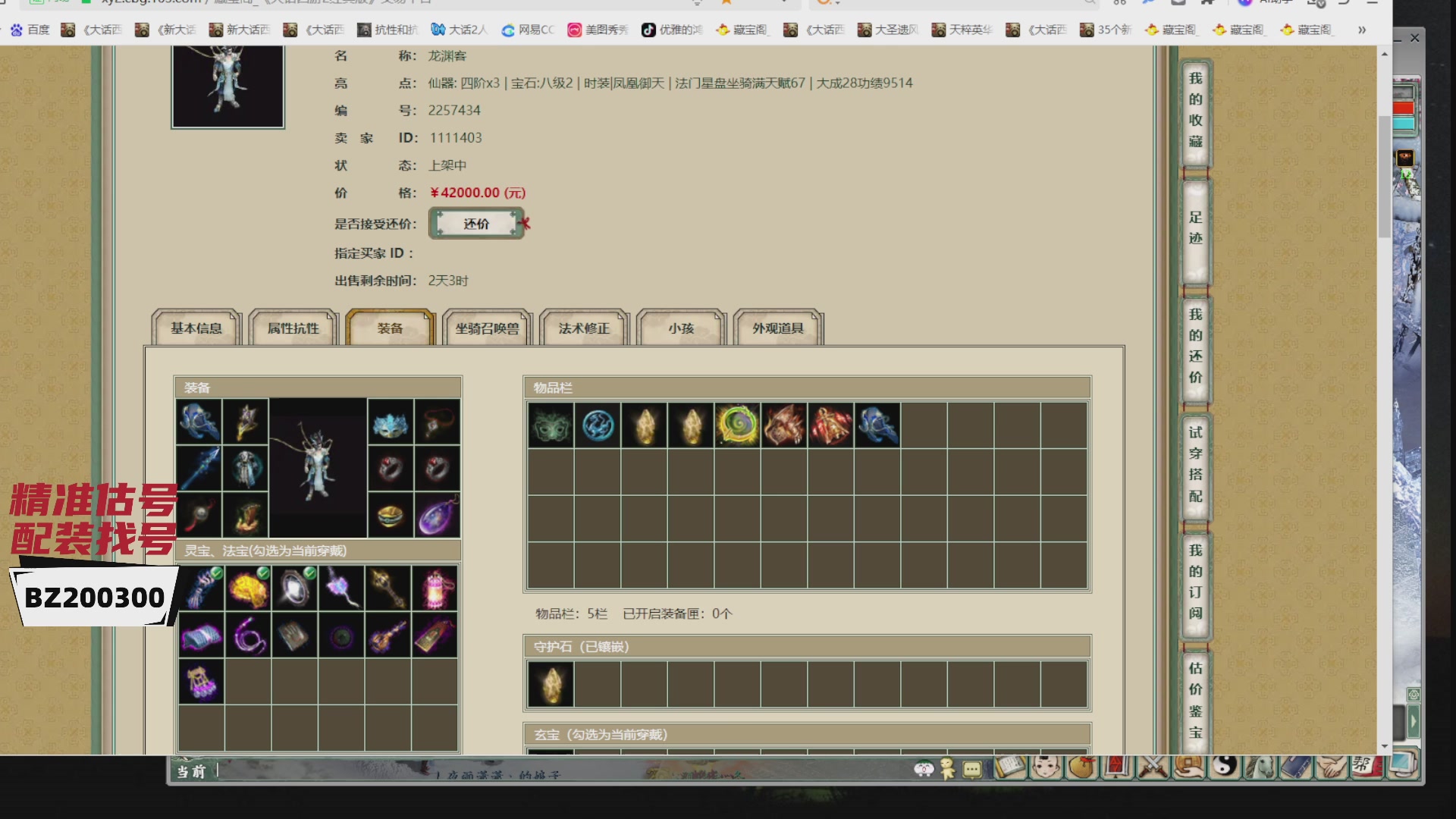Screen dimensions: 1456x819
Task: Select the blue dragon orb inventory item
Action: [x=598, y=425]
